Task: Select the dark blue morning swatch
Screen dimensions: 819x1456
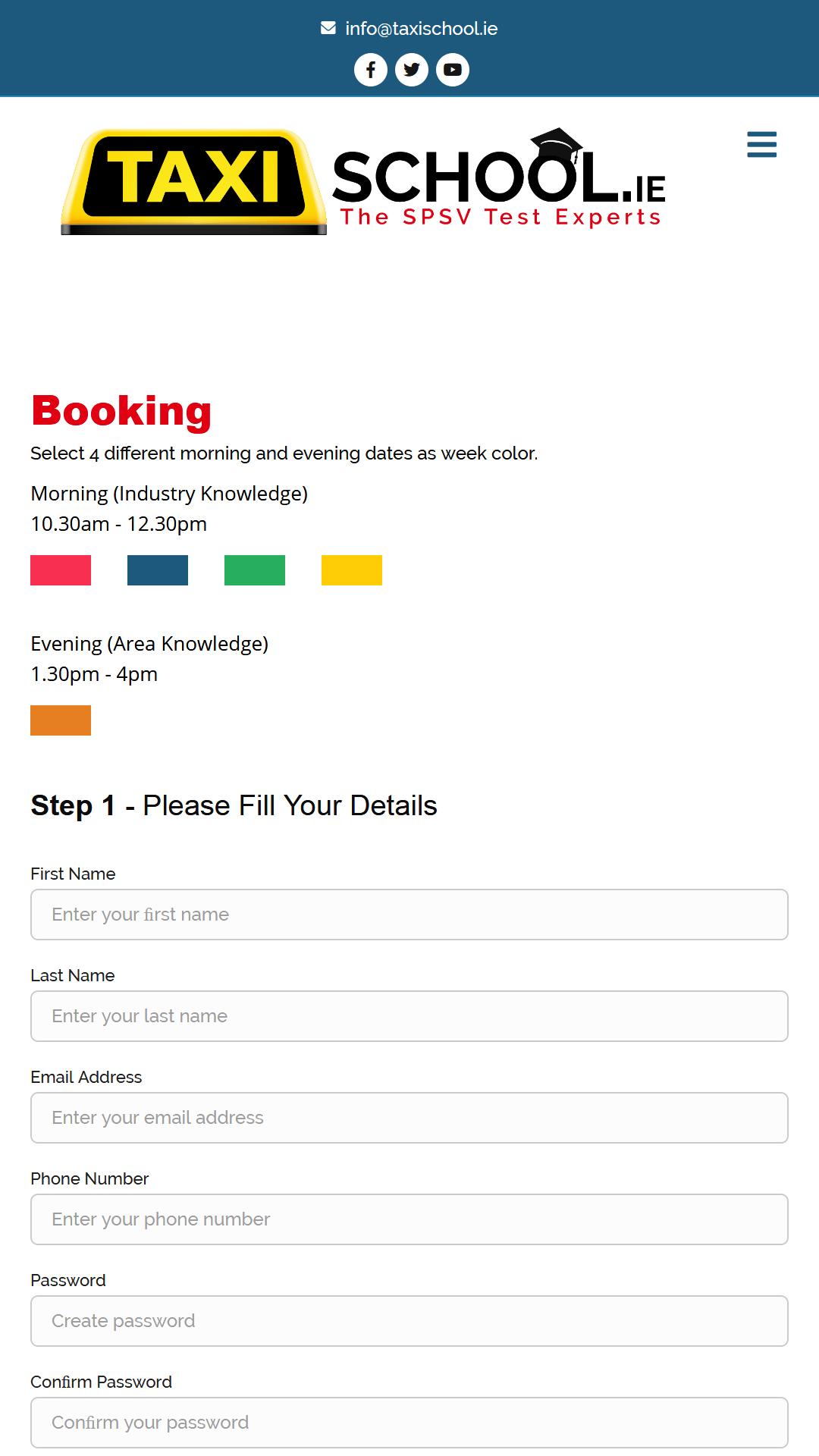Action: coord(158,570)
